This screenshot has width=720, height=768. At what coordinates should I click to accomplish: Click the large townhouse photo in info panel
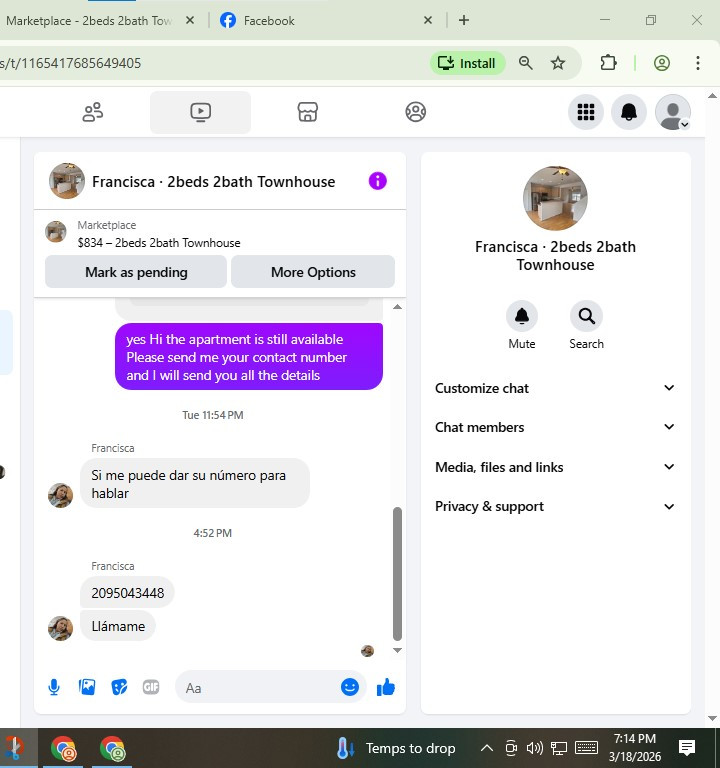[555, 198]
